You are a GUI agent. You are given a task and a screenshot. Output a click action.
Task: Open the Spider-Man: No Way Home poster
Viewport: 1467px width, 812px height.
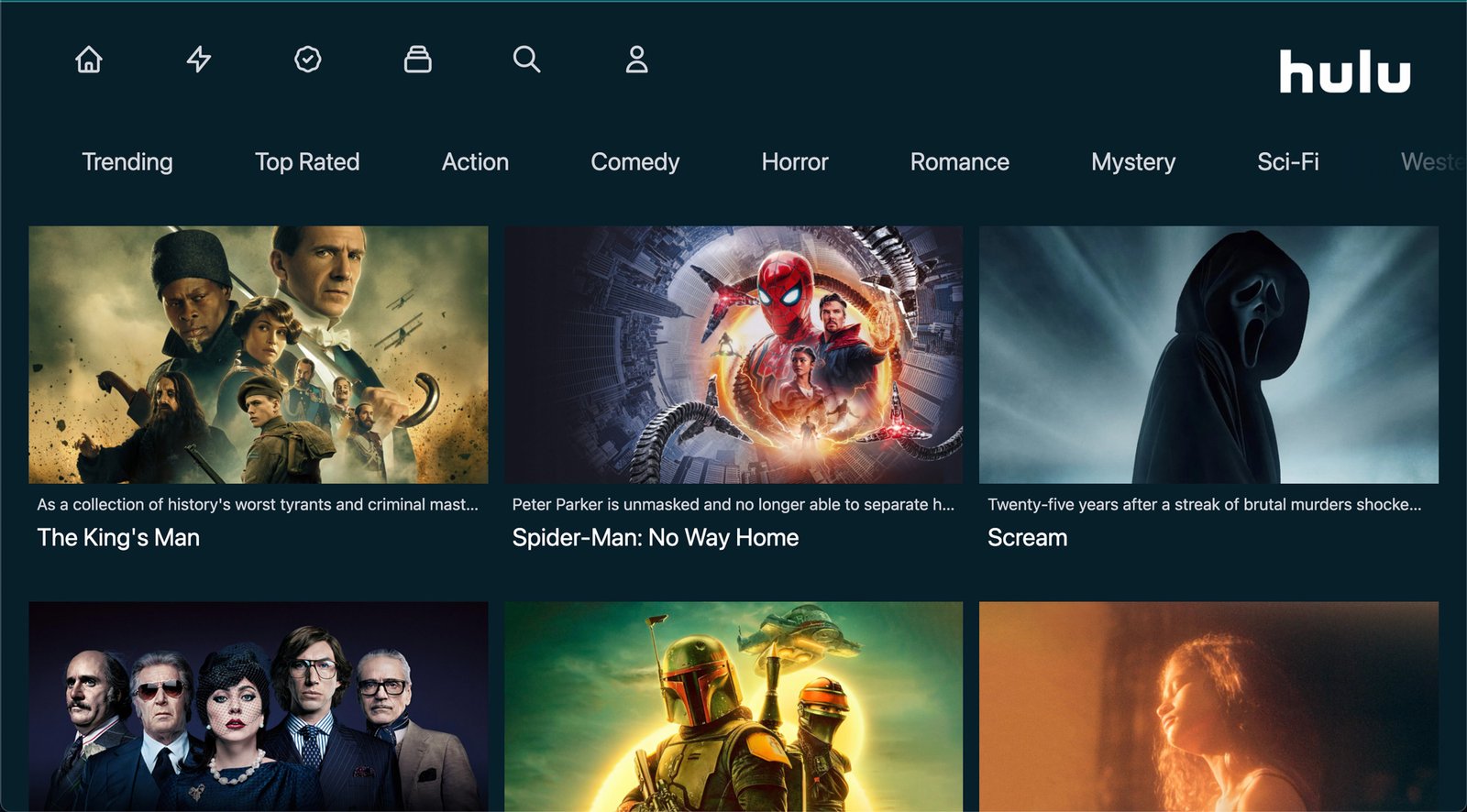tap(733, 355)
